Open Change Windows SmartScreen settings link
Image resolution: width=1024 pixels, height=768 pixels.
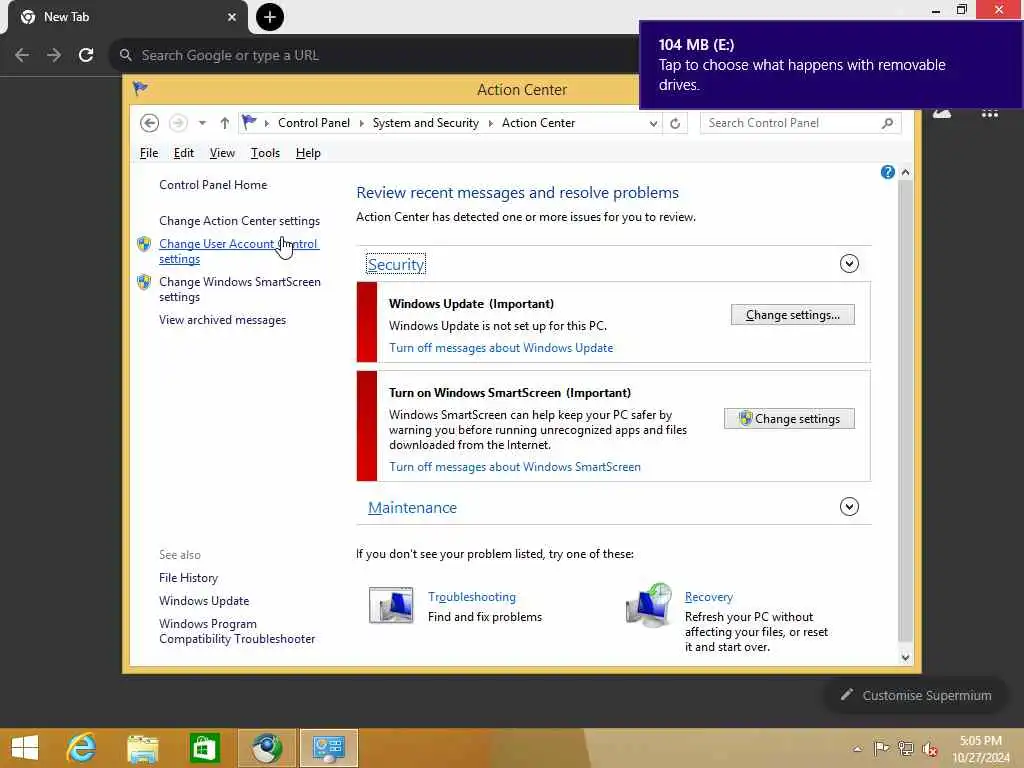240,289
